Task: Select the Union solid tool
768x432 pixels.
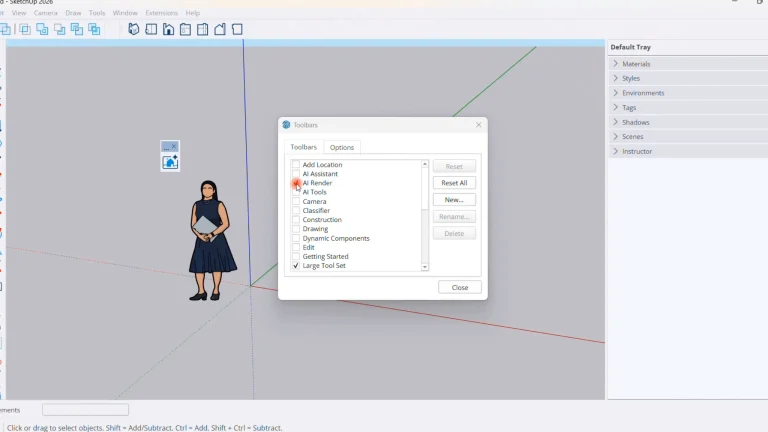Action: pyautogui.click(x=42, y=29)
